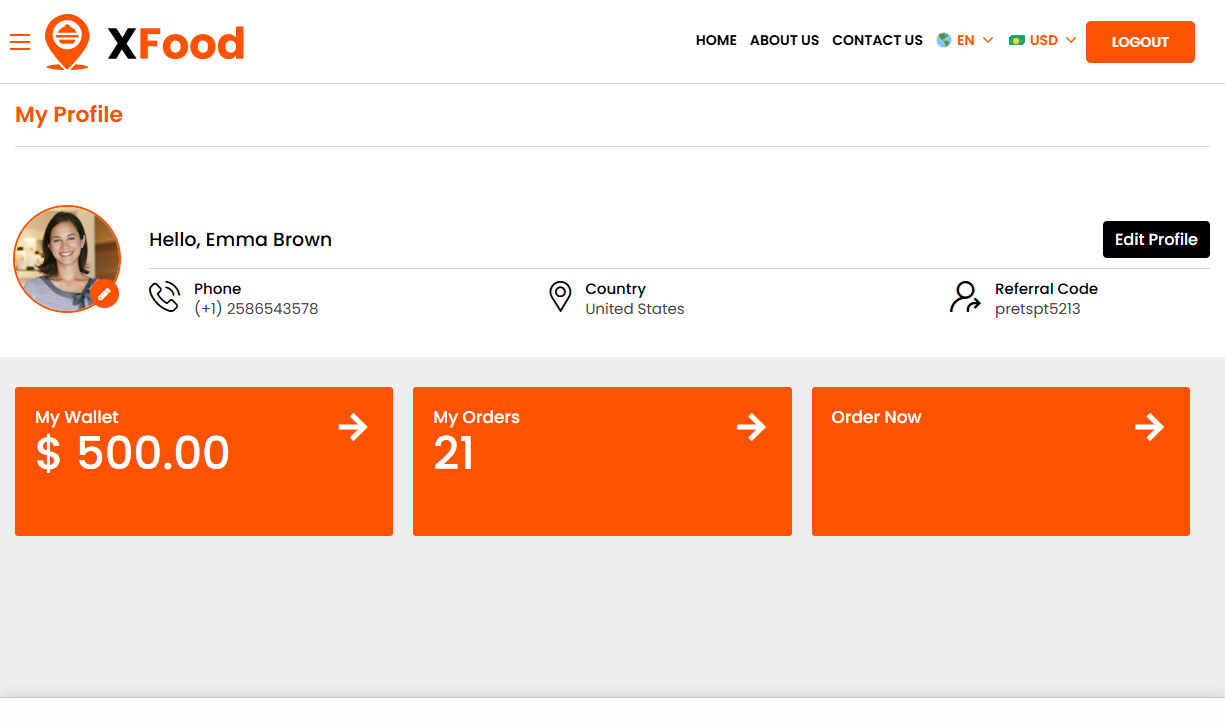Click the referral person icon
The width and height of the screenshot is (1225, 722).
[964, 297]
